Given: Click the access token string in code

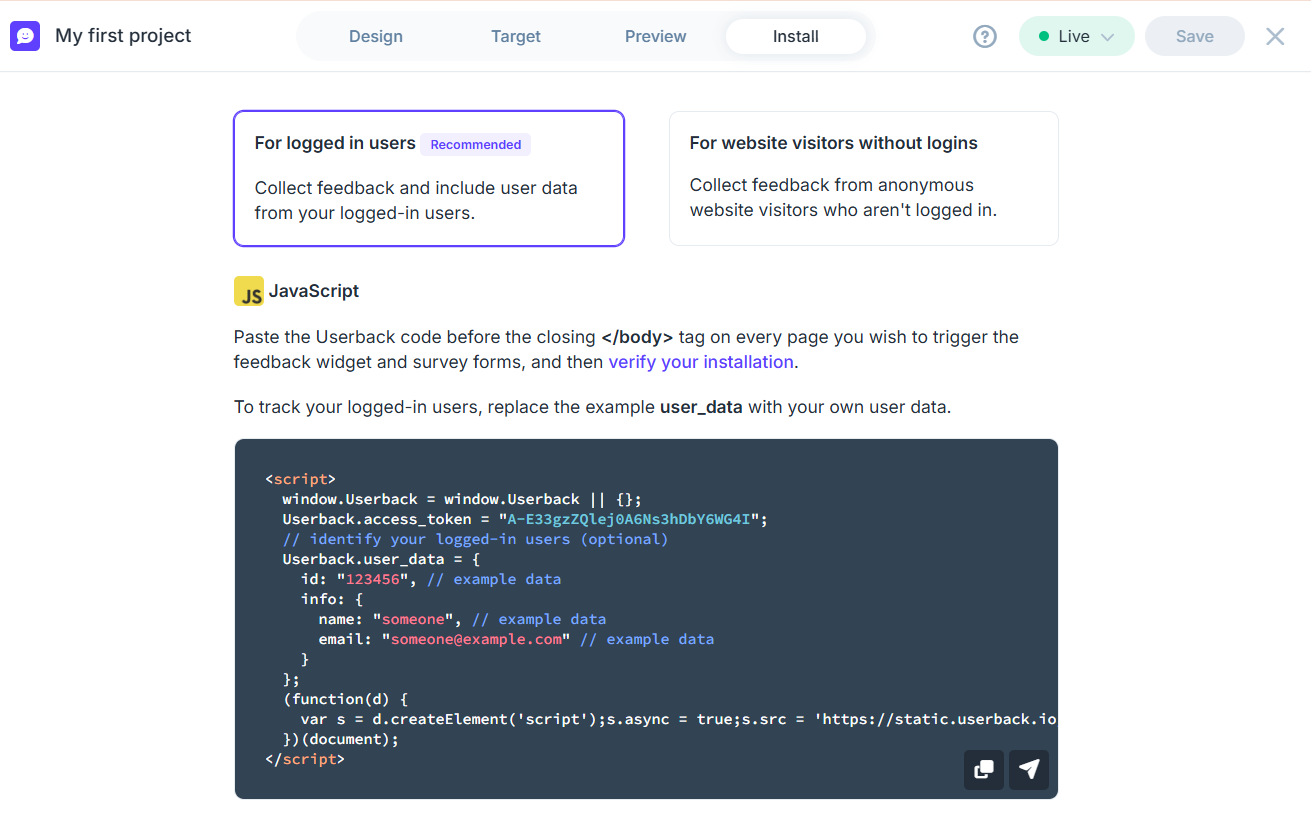Looking at the screenshot, I should pos(631,519).
